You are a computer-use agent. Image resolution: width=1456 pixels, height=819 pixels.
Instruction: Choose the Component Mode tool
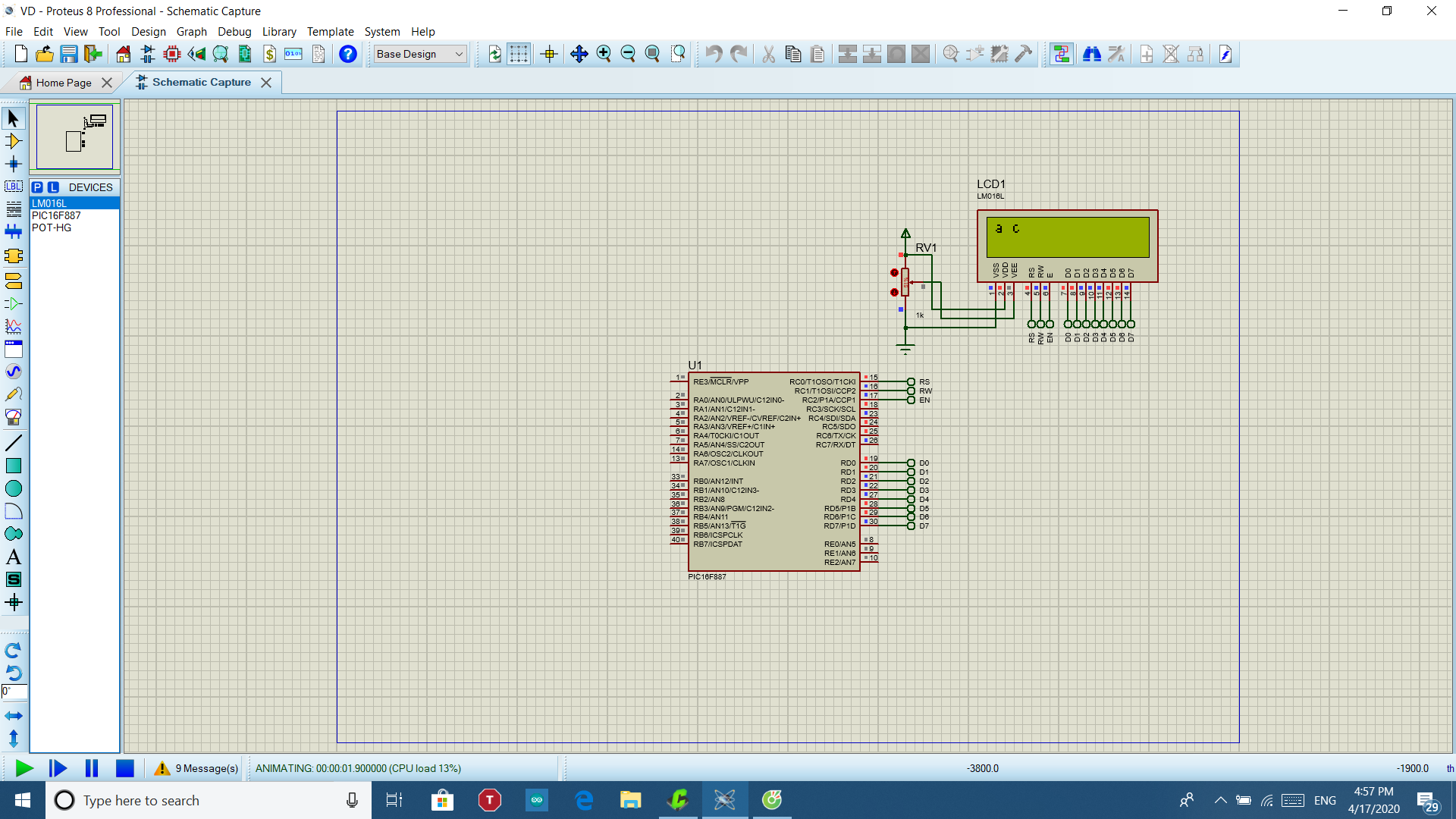(x=13, y=141)
